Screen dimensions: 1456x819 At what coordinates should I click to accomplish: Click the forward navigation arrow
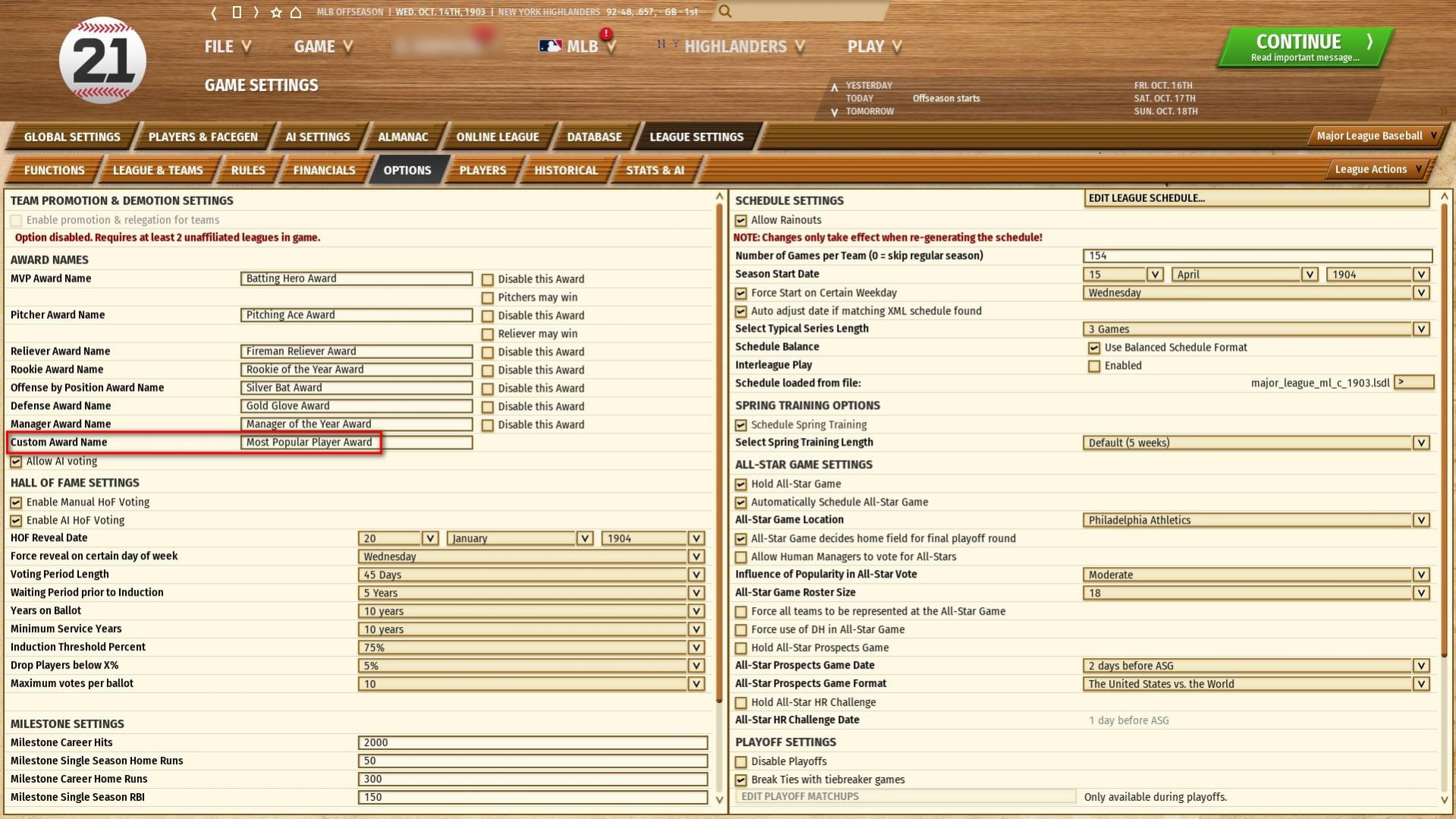coord(256,12)
